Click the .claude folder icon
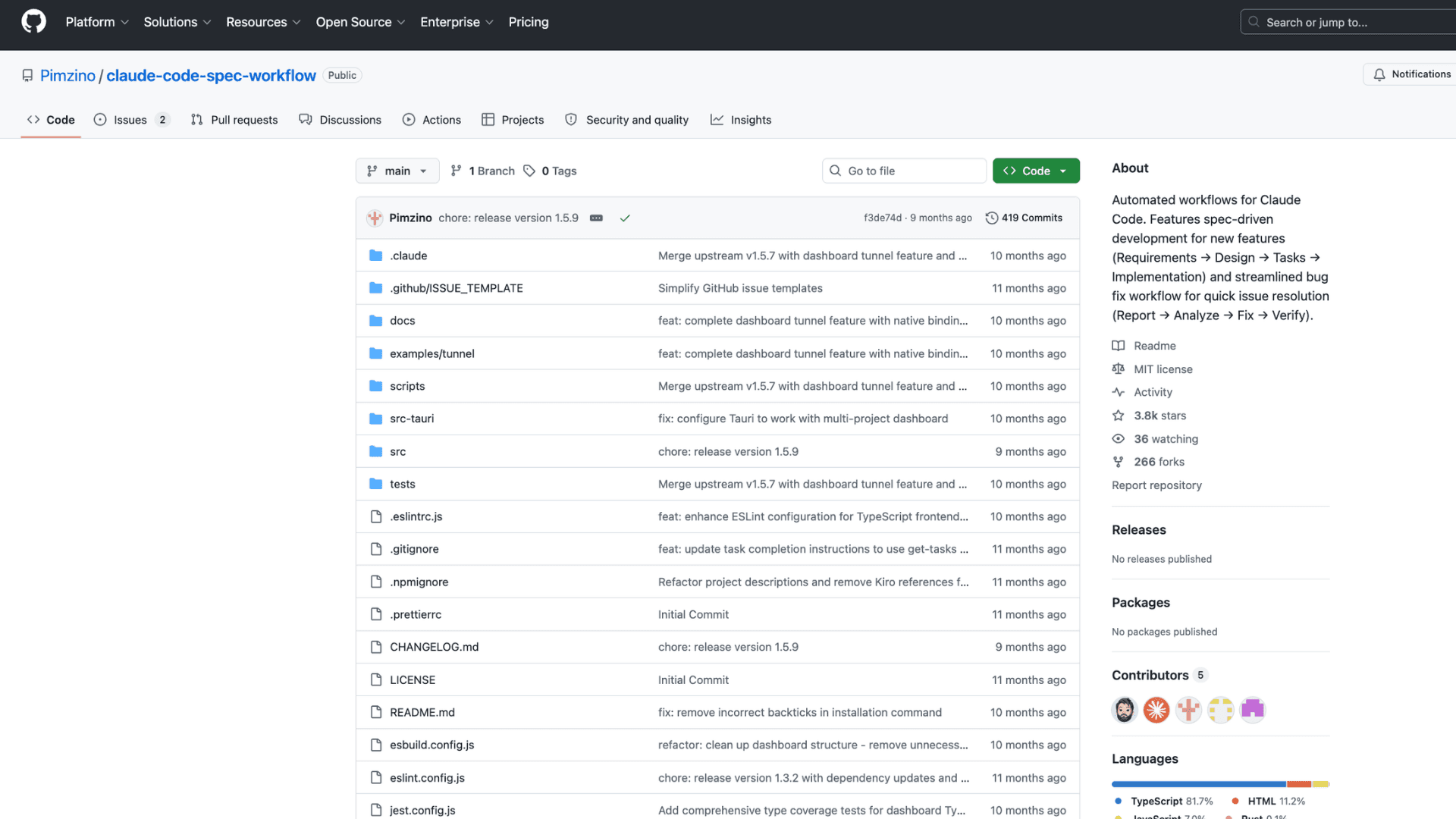This screenshot has width=1456, height=819. coord(375,256)
